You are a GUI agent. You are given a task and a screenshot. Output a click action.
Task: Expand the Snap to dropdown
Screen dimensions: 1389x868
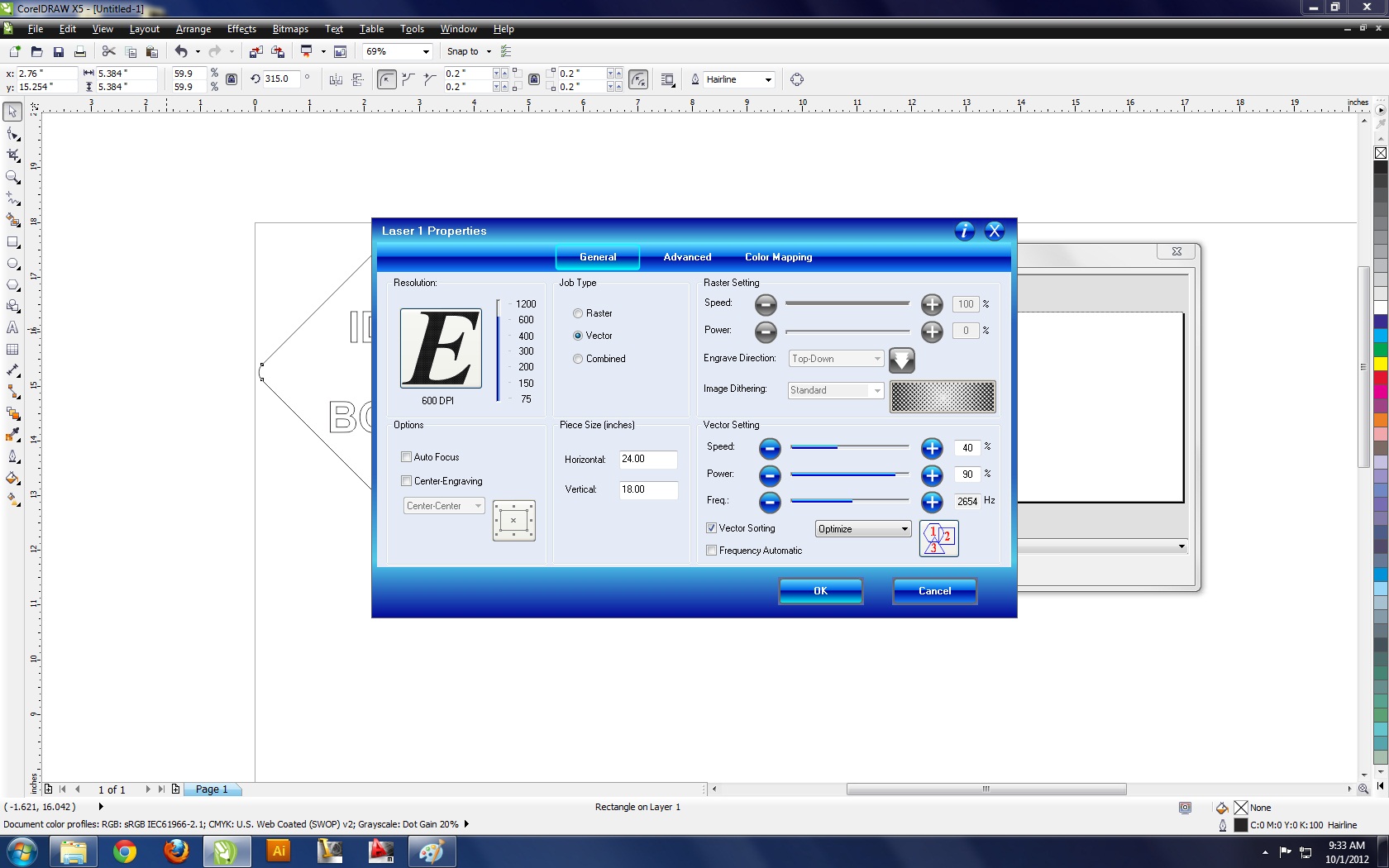click(x=488, y=51)
